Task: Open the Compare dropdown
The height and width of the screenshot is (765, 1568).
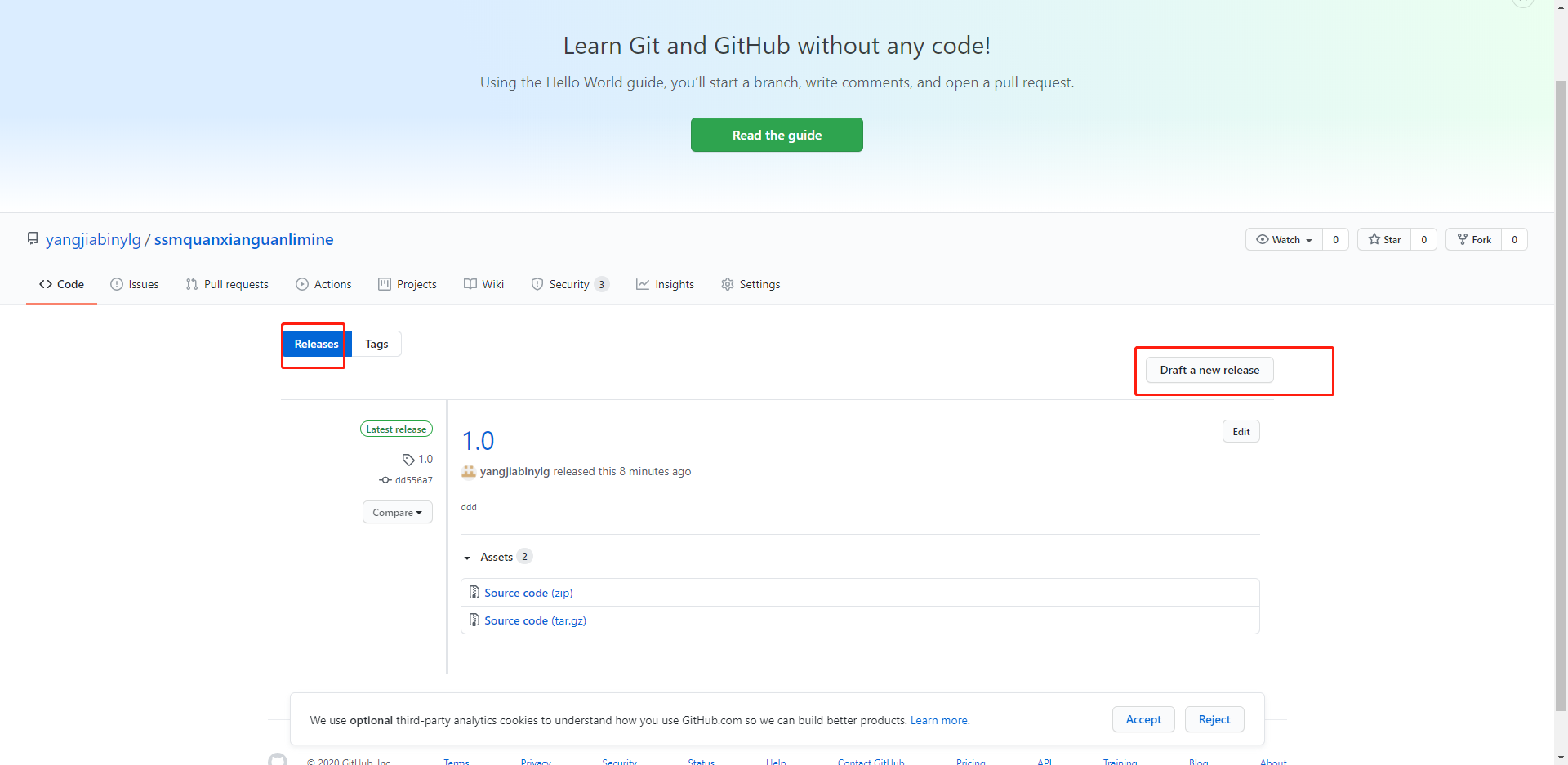Action: point(398,512)
